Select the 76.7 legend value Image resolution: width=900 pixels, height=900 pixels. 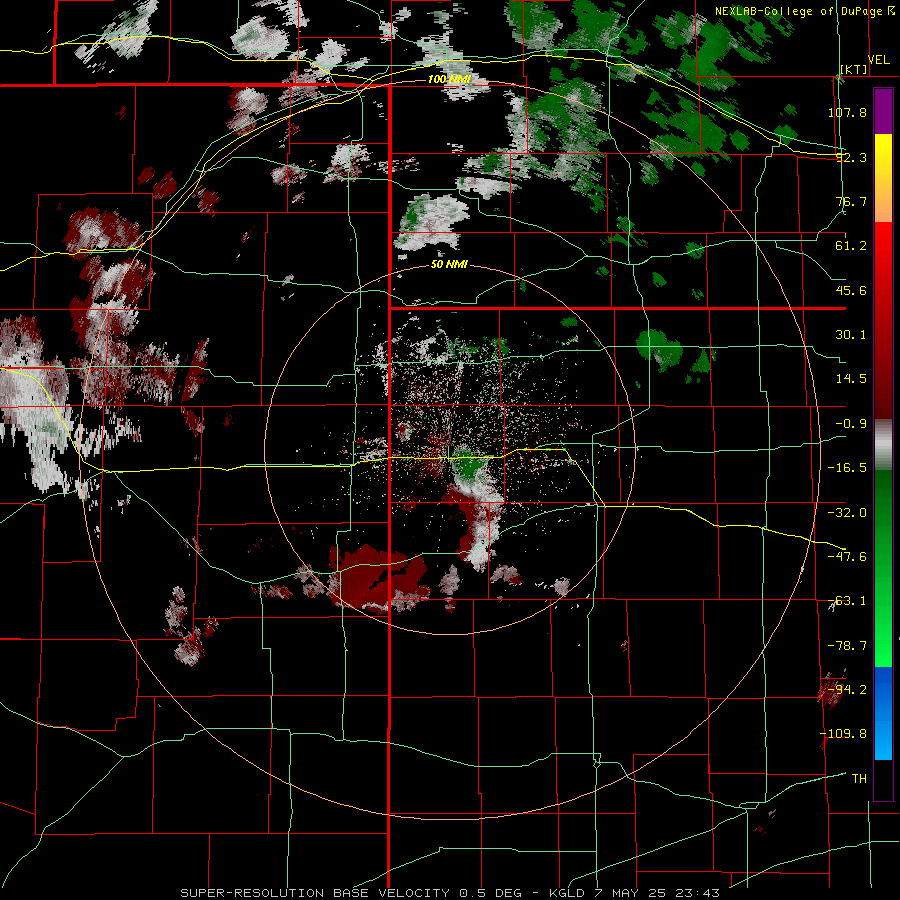click(851, 201)
